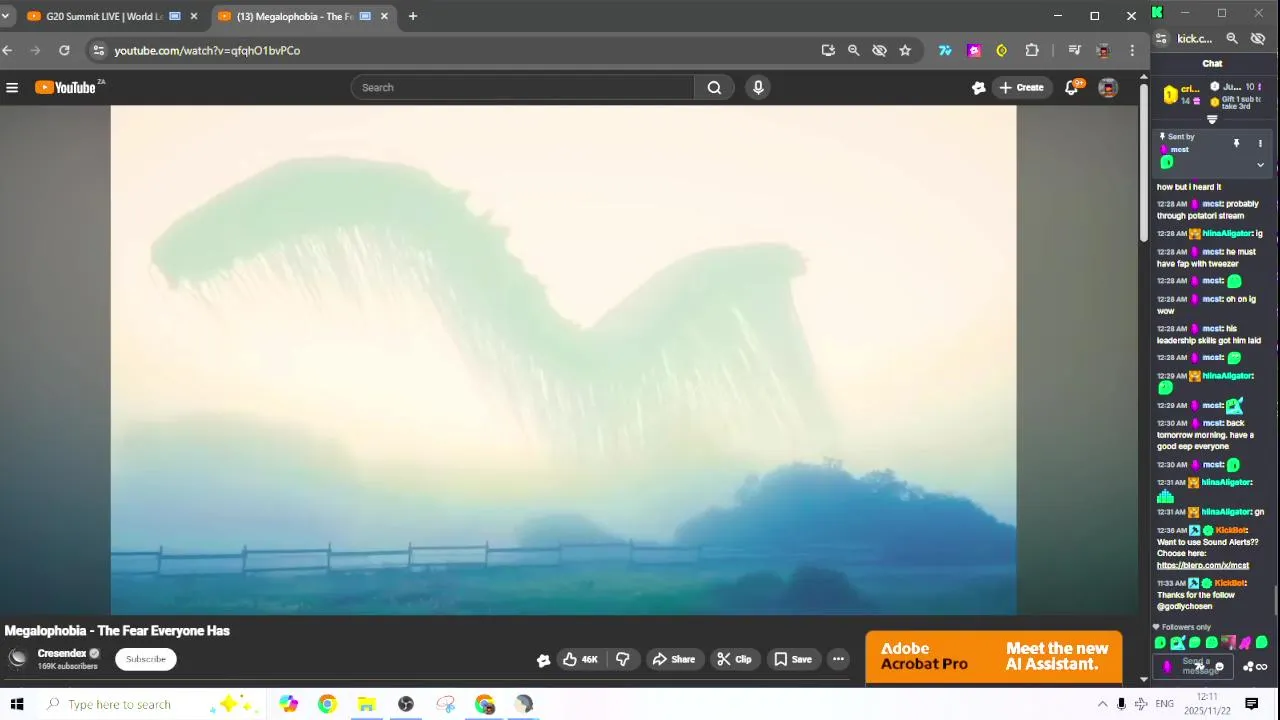Screen dimensions: 1280x720
Task: Open the blerp.com Sound Alerts link
Action: pos(1203,566)
